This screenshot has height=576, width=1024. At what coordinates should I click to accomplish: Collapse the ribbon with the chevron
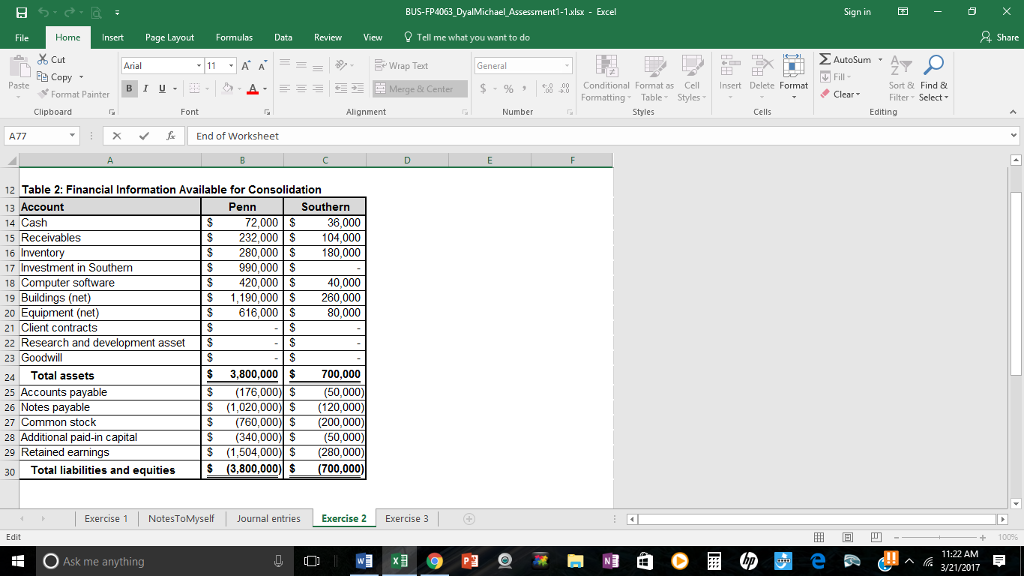point(1013,112)
